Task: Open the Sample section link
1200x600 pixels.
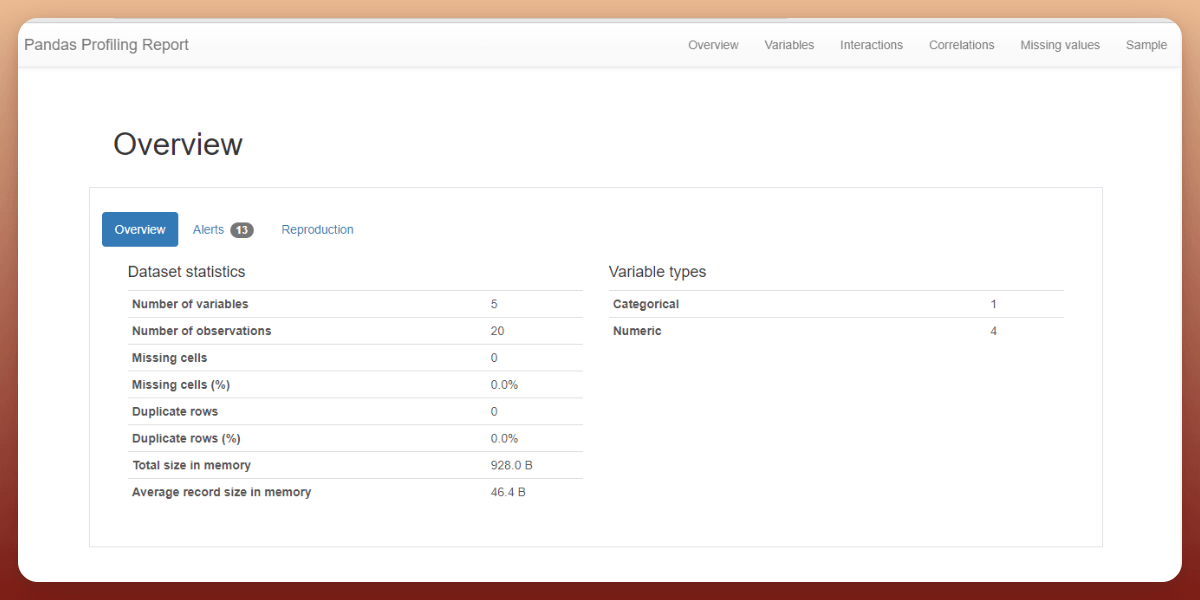Action: click(1146, 45)
